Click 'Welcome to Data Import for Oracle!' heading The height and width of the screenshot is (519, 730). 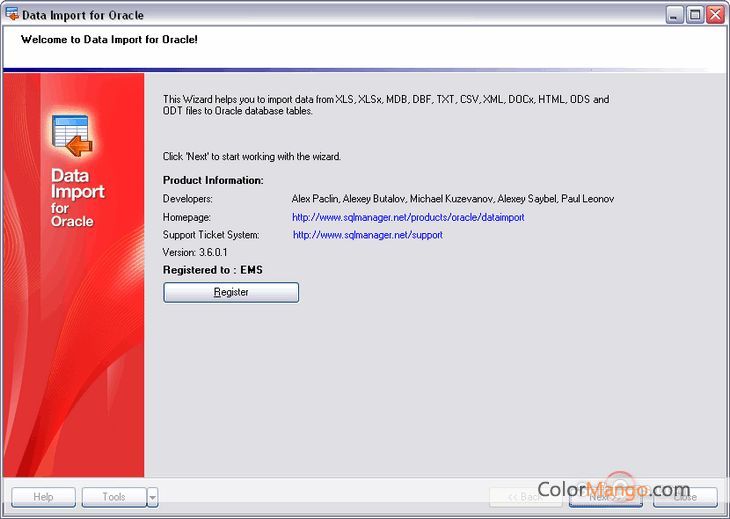pyautogui.click(x=109, y=40)
